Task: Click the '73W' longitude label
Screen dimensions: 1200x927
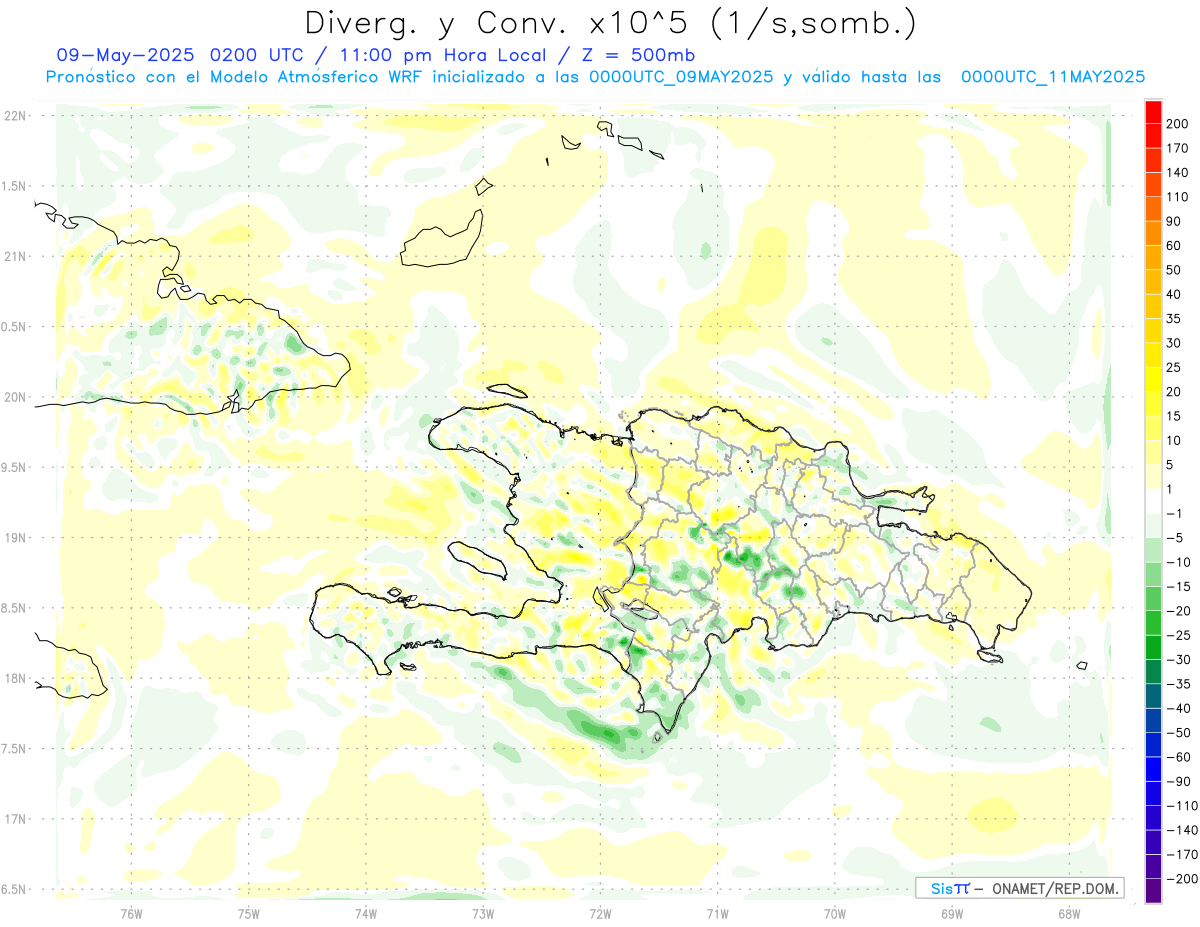Action: click(483, 912)
